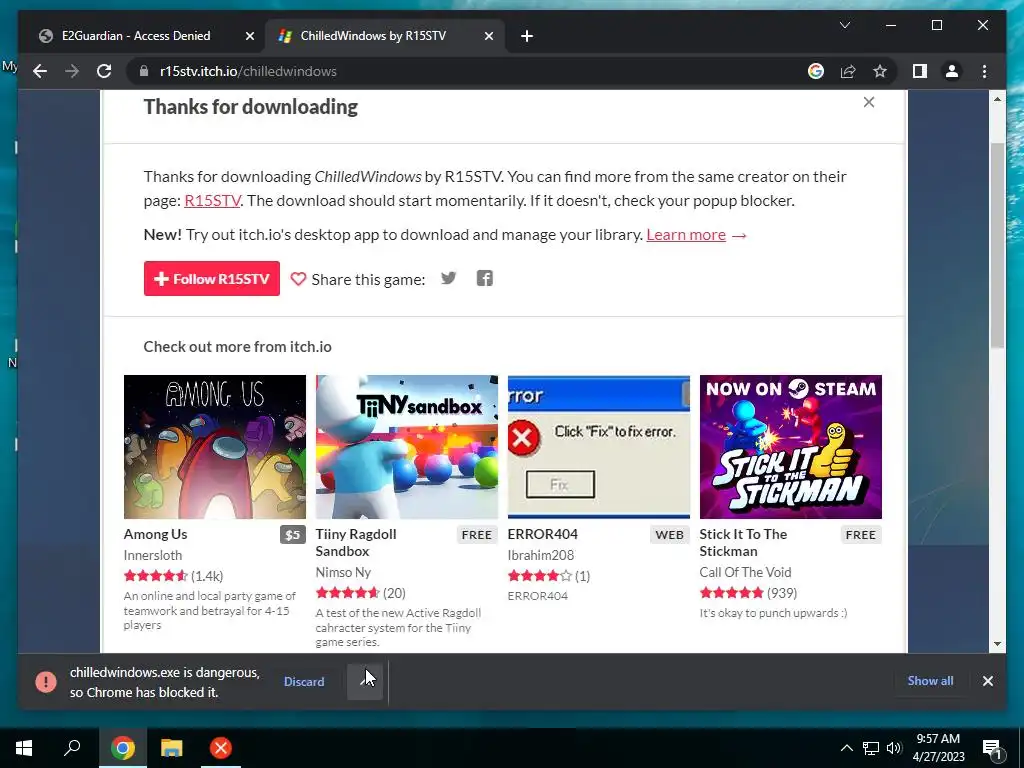Screen dimensions: 1024x768
Task: Click the $5 price tag on Among Us
Action: (293, 535)
